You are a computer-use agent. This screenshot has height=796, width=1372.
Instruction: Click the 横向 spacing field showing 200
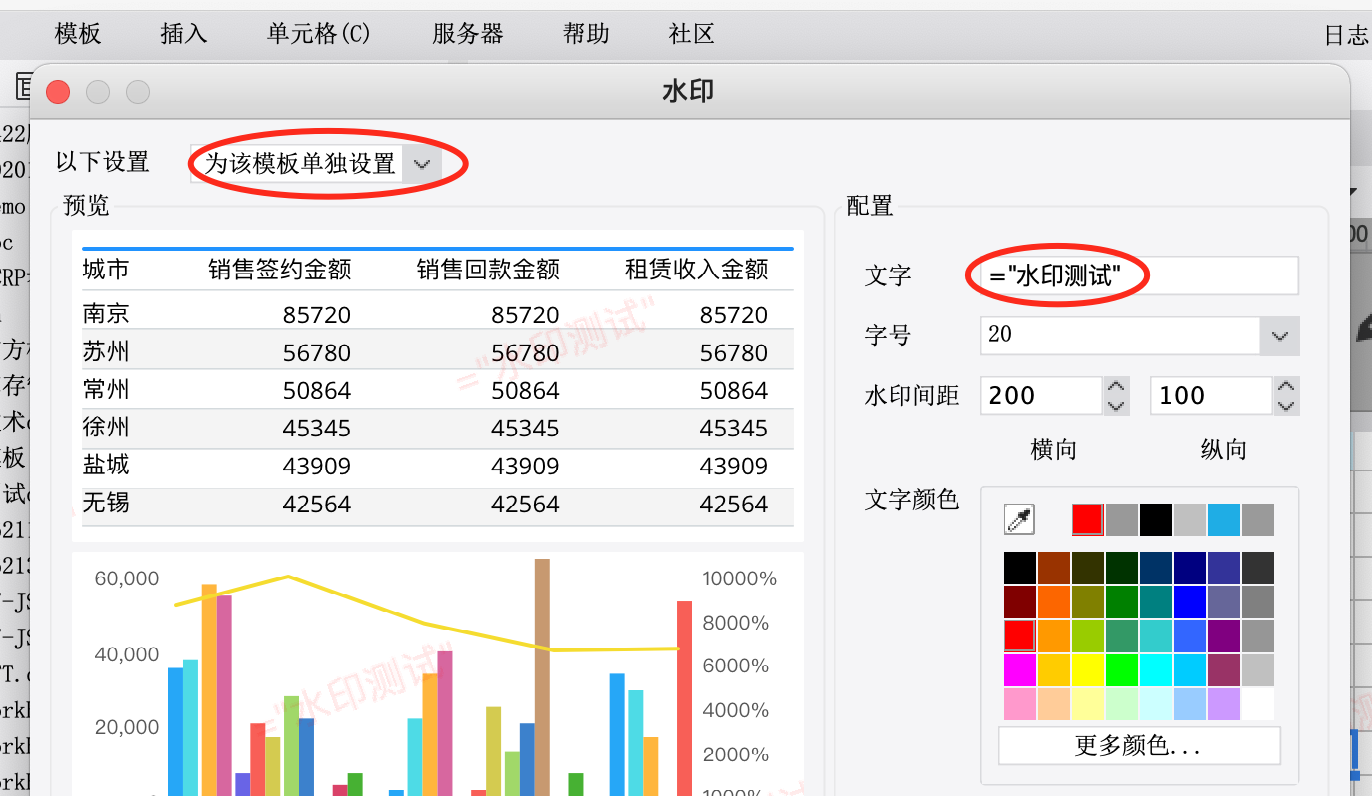click(1040, 395)
